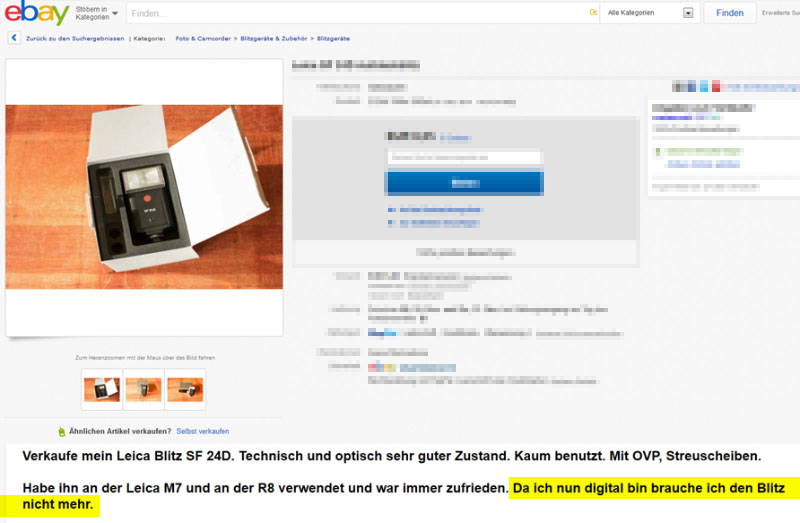Select the first flash-in-box thumbnail
This screenshot has height=523, width=800.
tap(102, 390)
